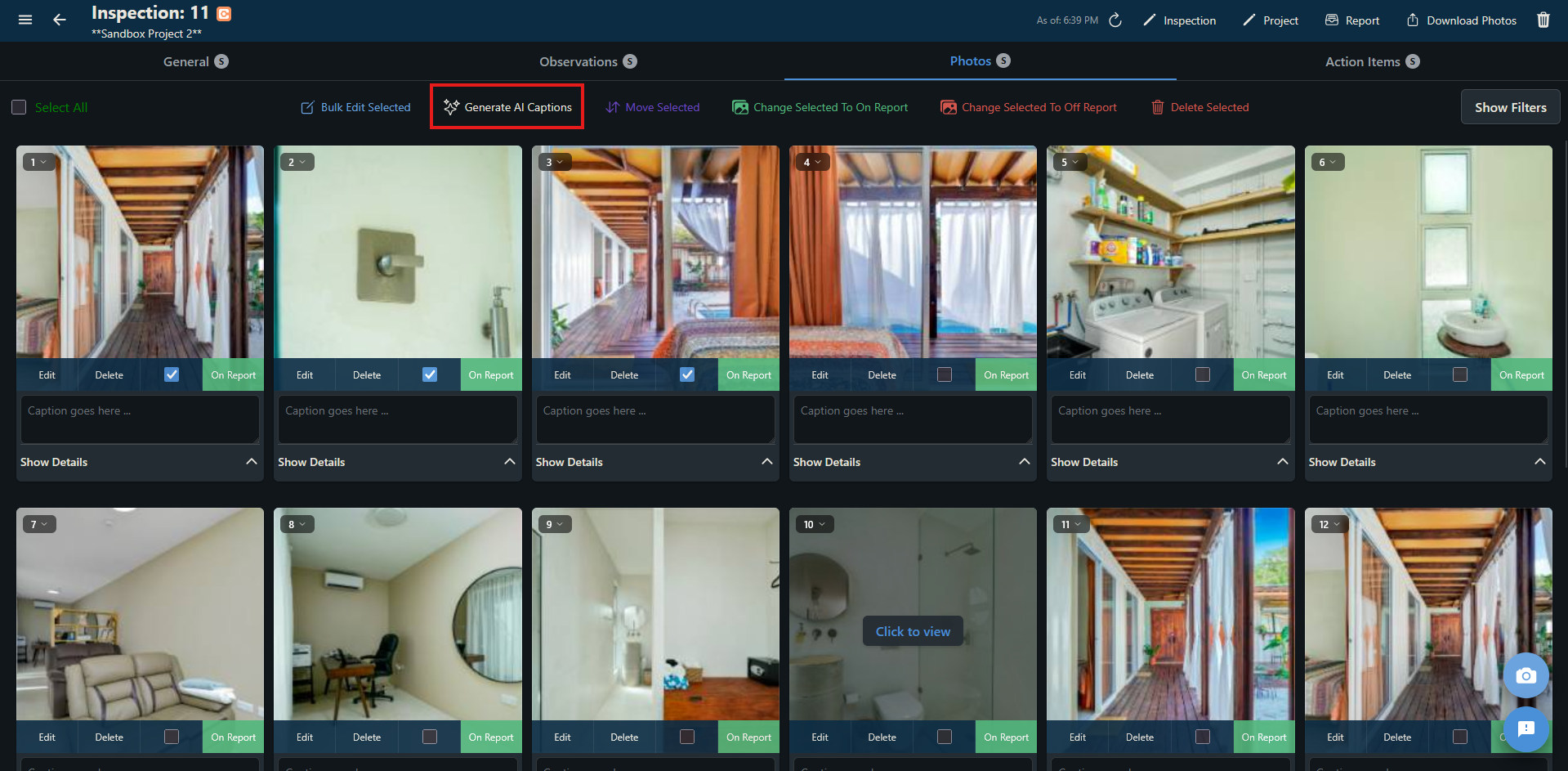
Task: Open the order dropdown on photo 10
Action: (814, 524)
